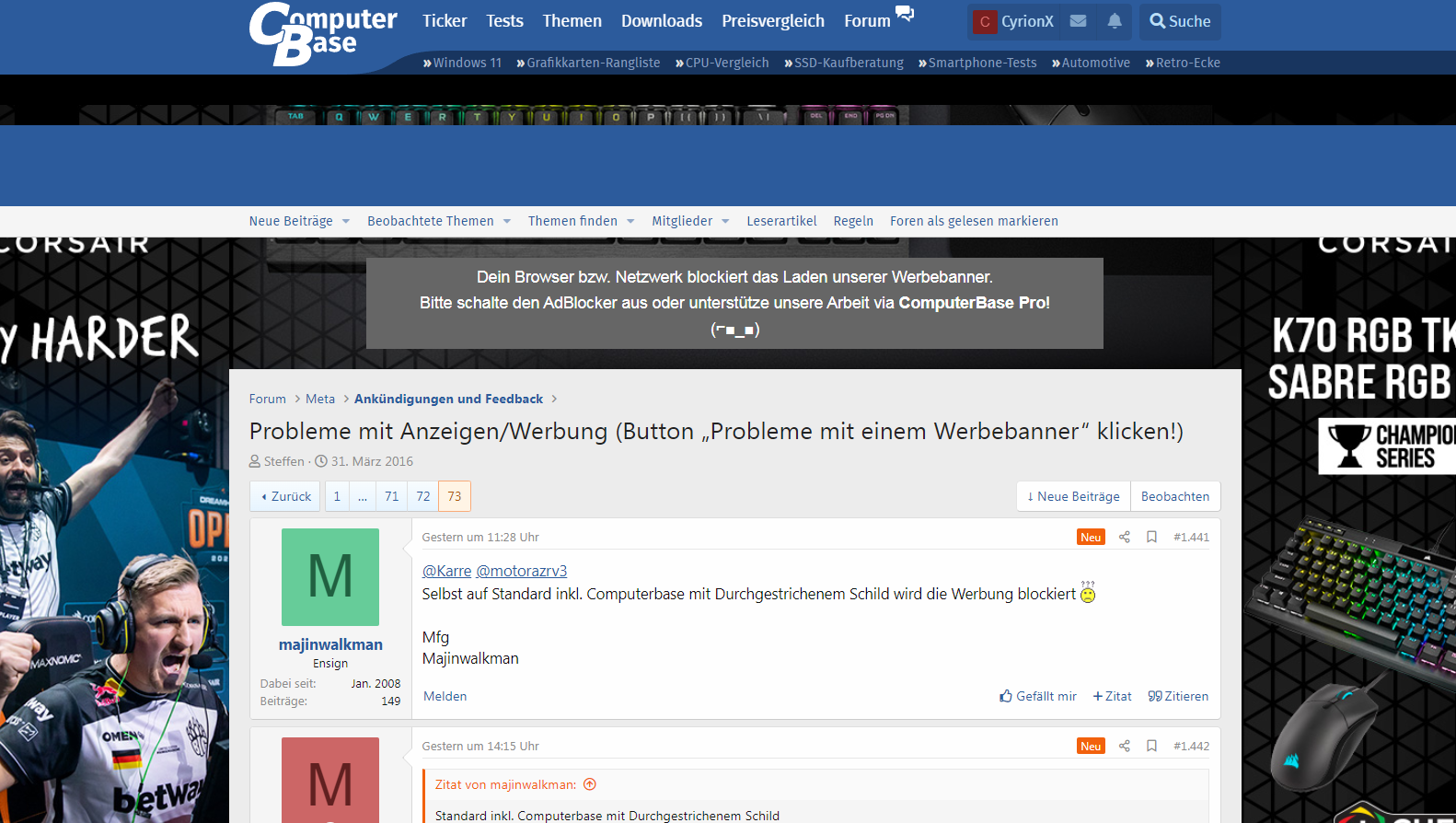
Task: Go to page 71
Action: click(392, 496)
